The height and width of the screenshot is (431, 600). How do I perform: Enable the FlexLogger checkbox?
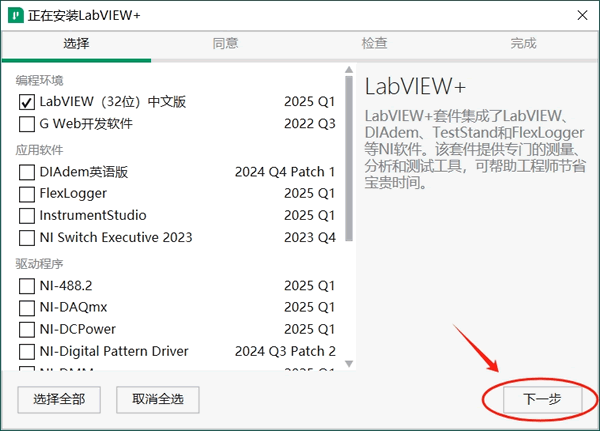tap(27, 194)
